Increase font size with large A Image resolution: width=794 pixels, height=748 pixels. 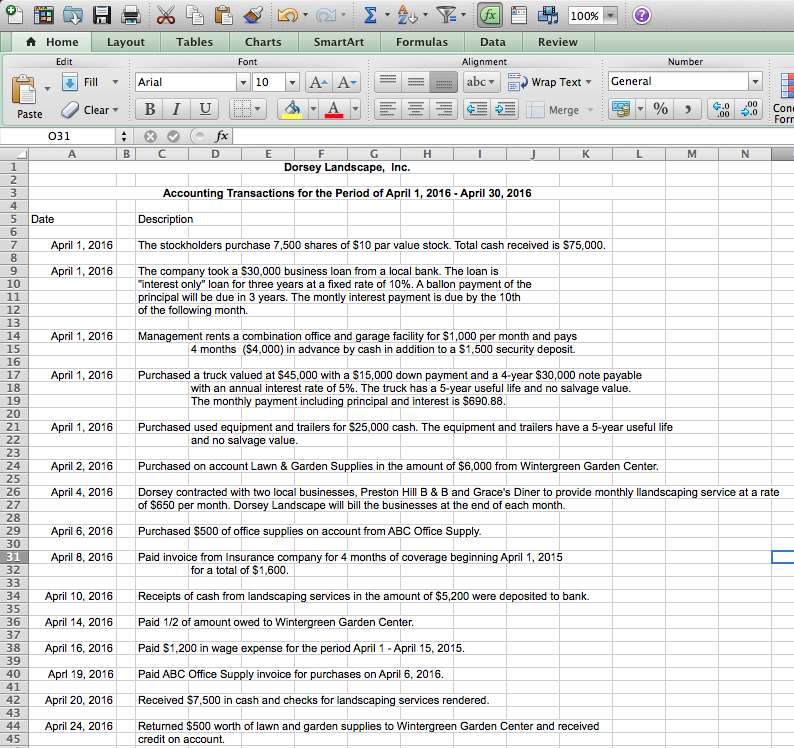click(319, 82)
